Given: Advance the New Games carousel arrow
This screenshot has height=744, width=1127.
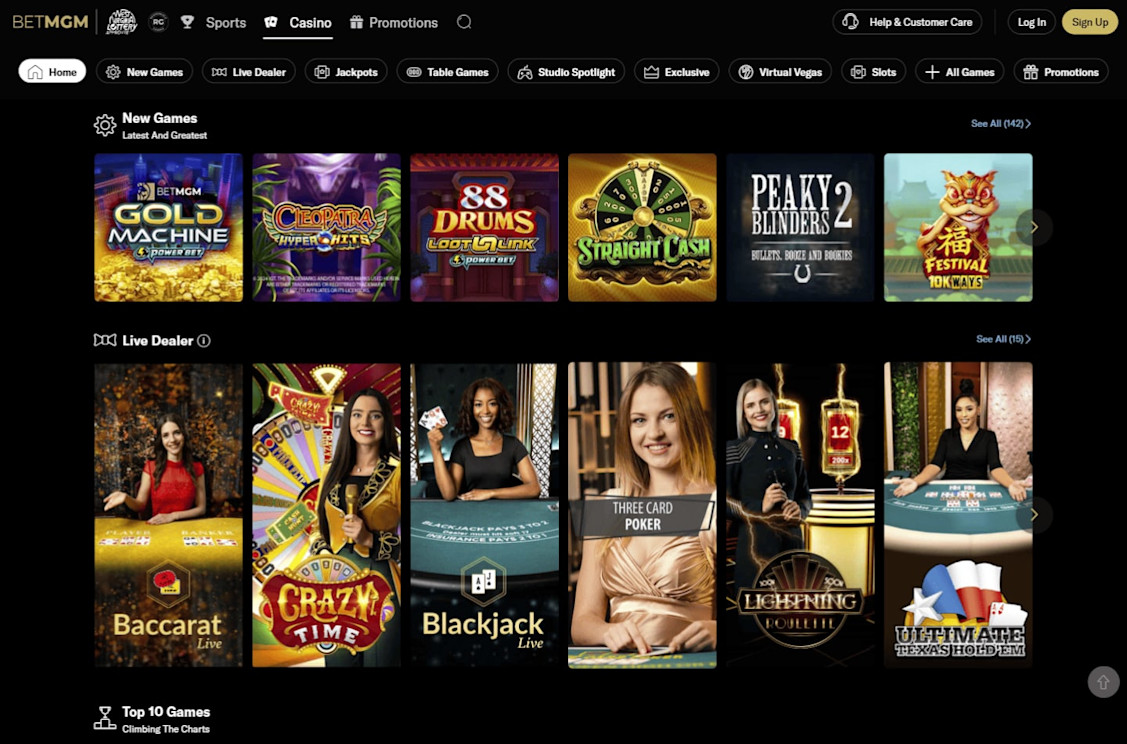Looking at the screenshot, I should [x=1034, y=227].
